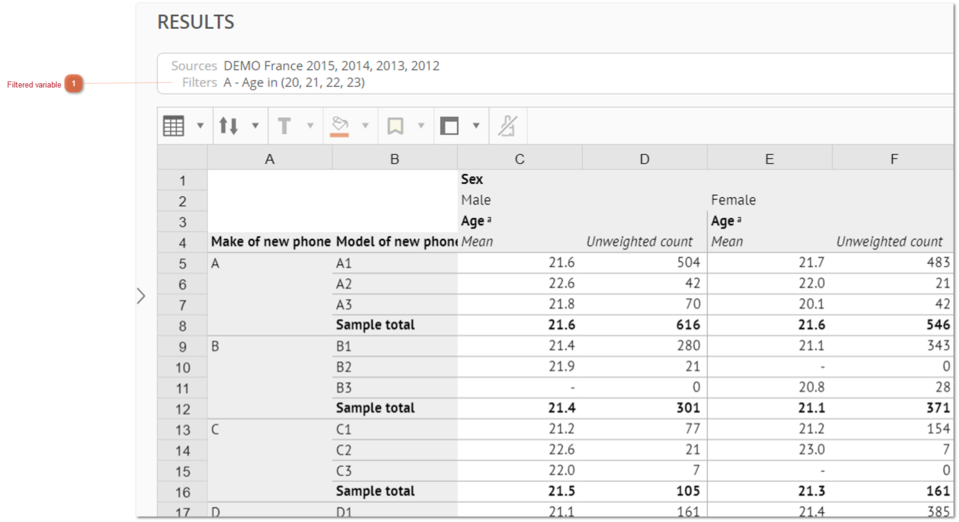Expand the table layout dropdown arrow
959x522 pixels.
(x=200, y=126)
